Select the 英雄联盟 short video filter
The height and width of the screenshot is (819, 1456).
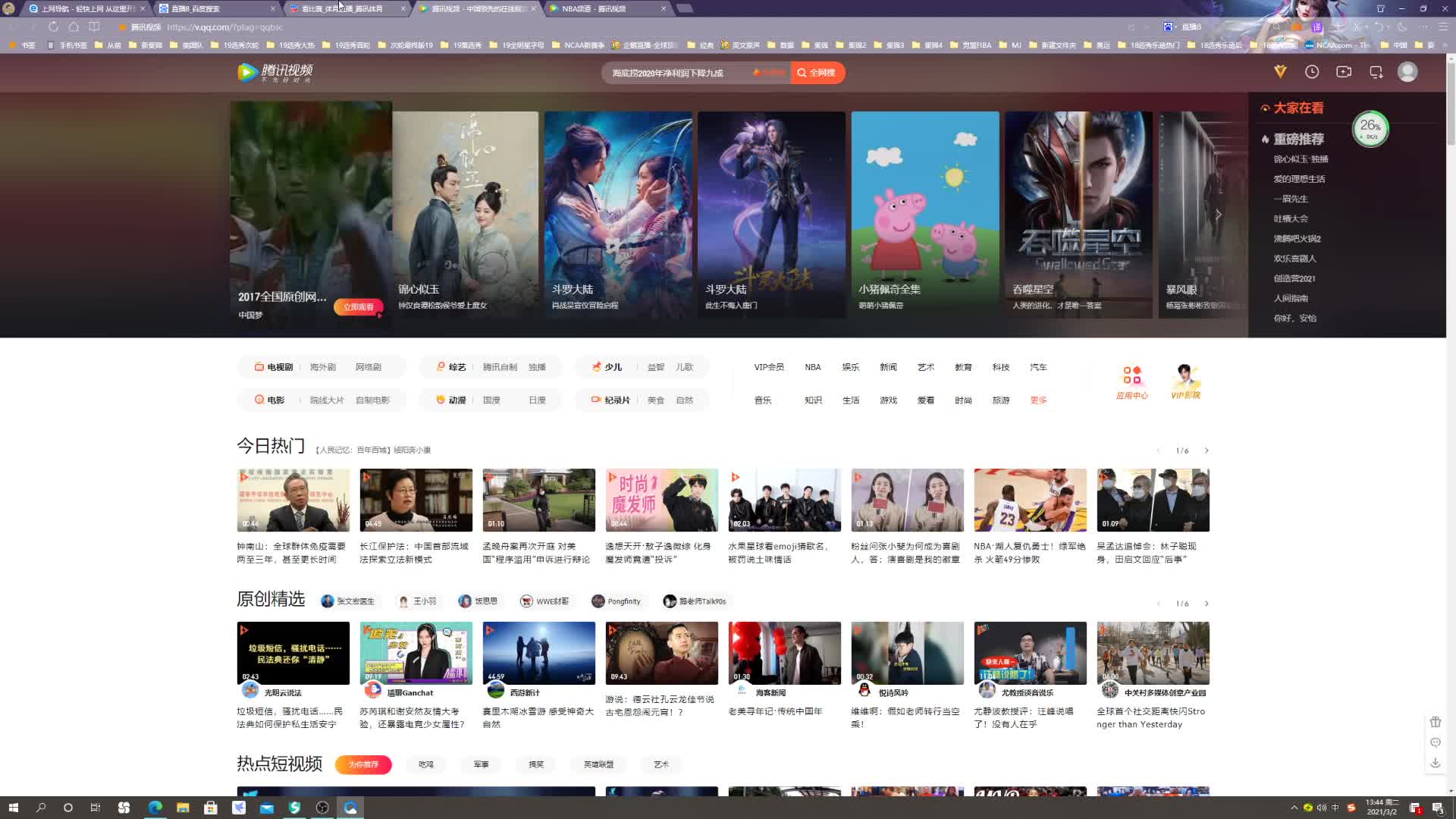pos(598,764)
